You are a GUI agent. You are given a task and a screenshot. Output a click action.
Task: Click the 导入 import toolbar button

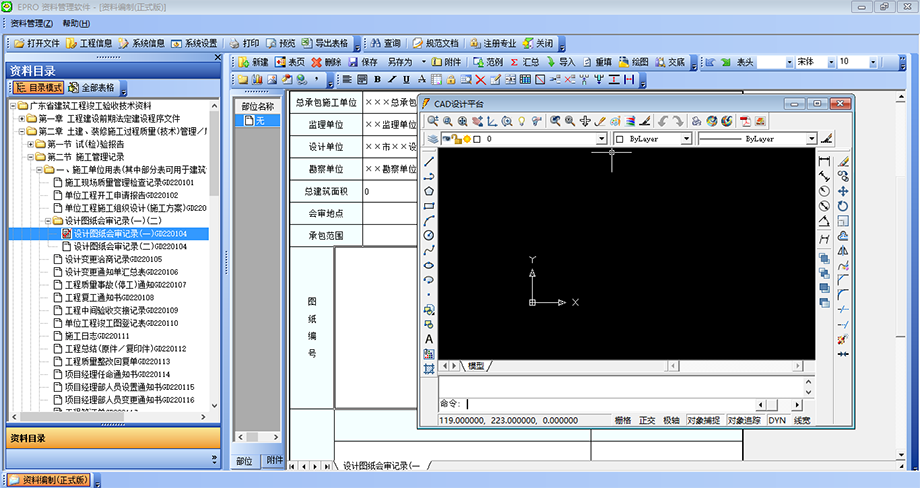coord(561,62)
